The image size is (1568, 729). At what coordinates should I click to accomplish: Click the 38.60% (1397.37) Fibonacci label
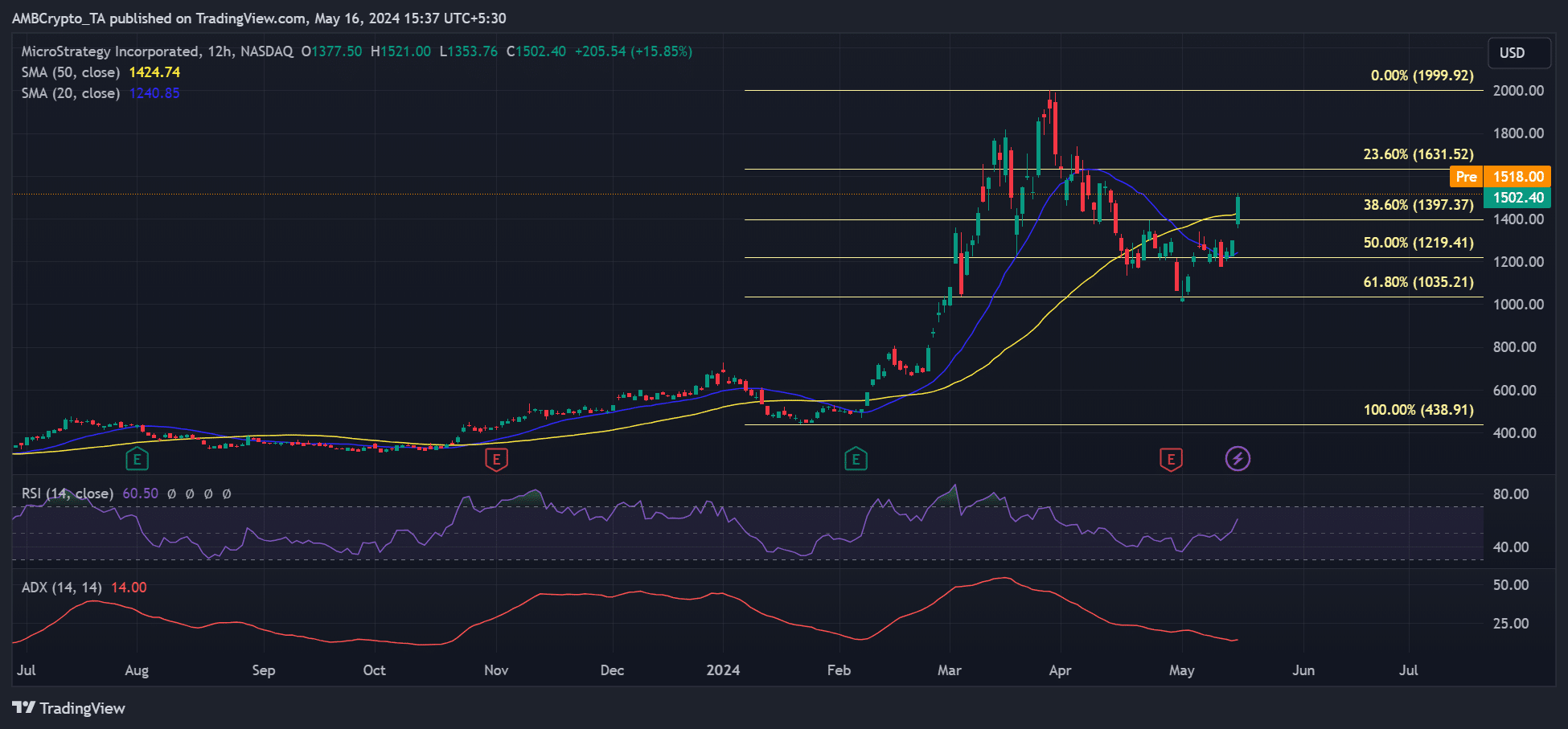(1418, 205)
